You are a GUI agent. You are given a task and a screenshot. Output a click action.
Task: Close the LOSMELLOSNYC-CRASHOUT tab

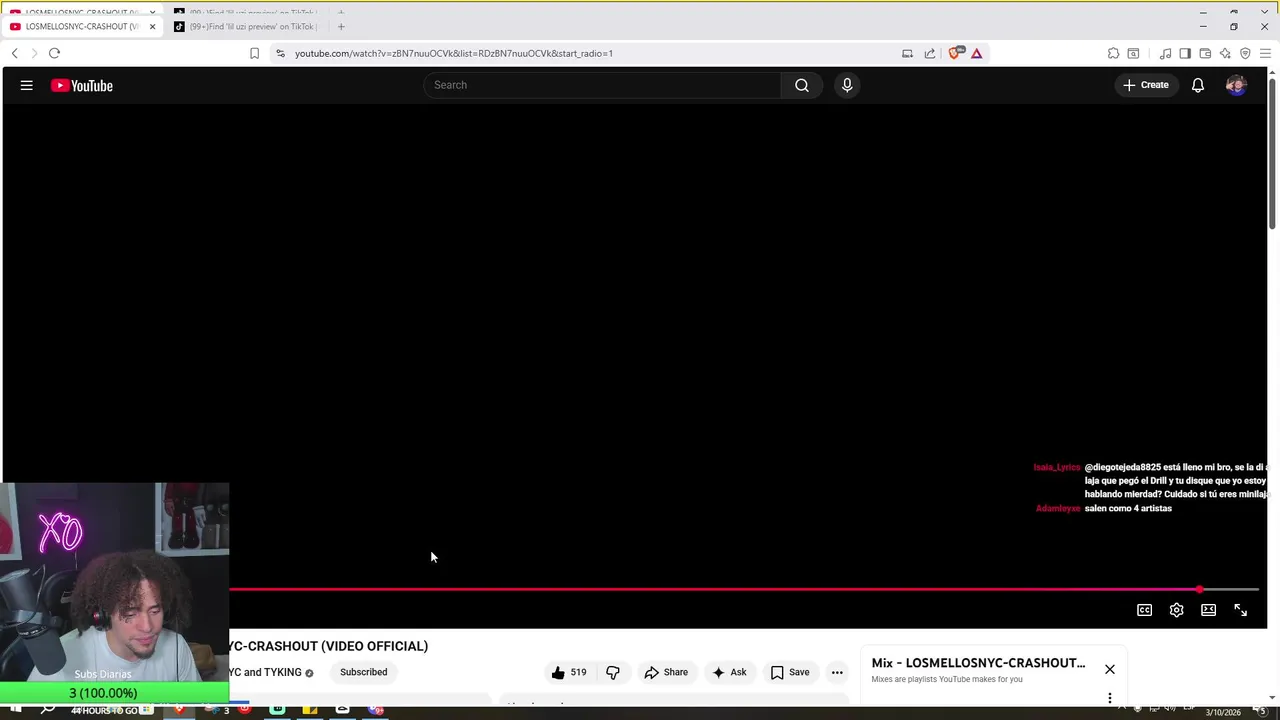pos(152,26)
